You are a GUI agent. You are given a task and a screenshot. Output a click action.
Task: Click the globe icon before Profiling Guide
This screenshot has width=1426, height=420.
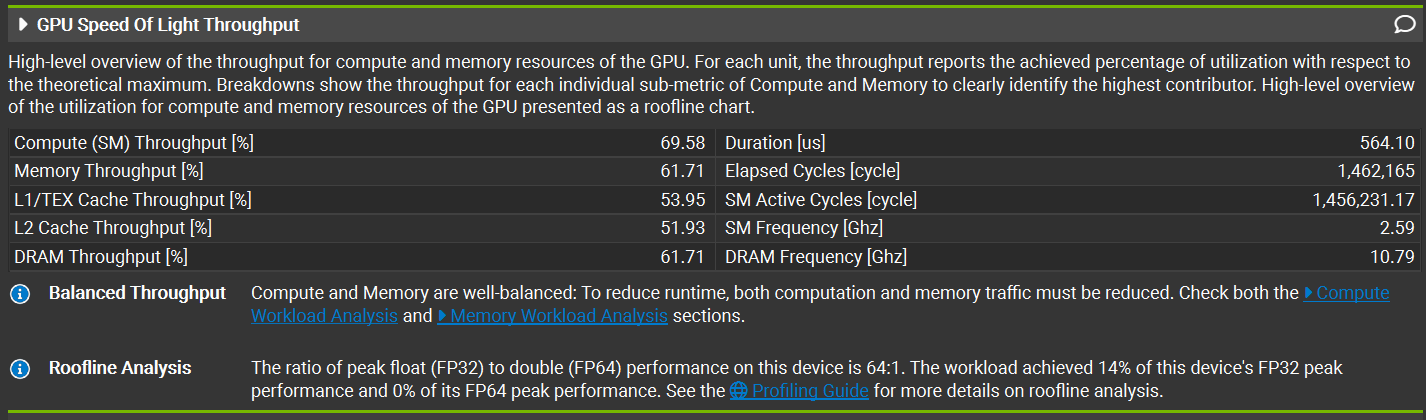coord(739,391)
